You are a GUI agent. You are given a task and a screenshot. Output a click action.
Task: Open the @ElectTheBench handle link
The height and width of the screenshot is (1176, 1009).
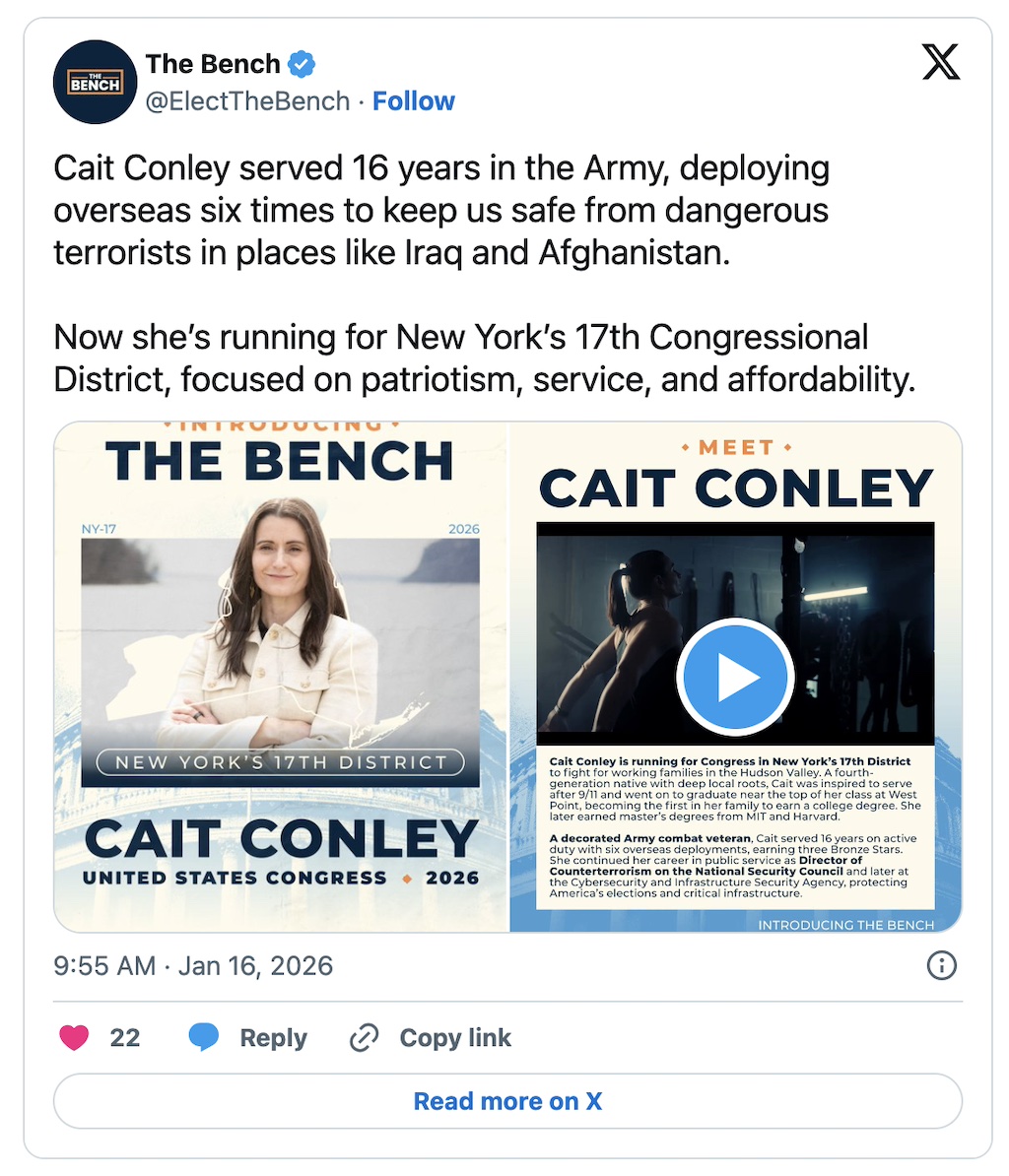coord(247,101)
